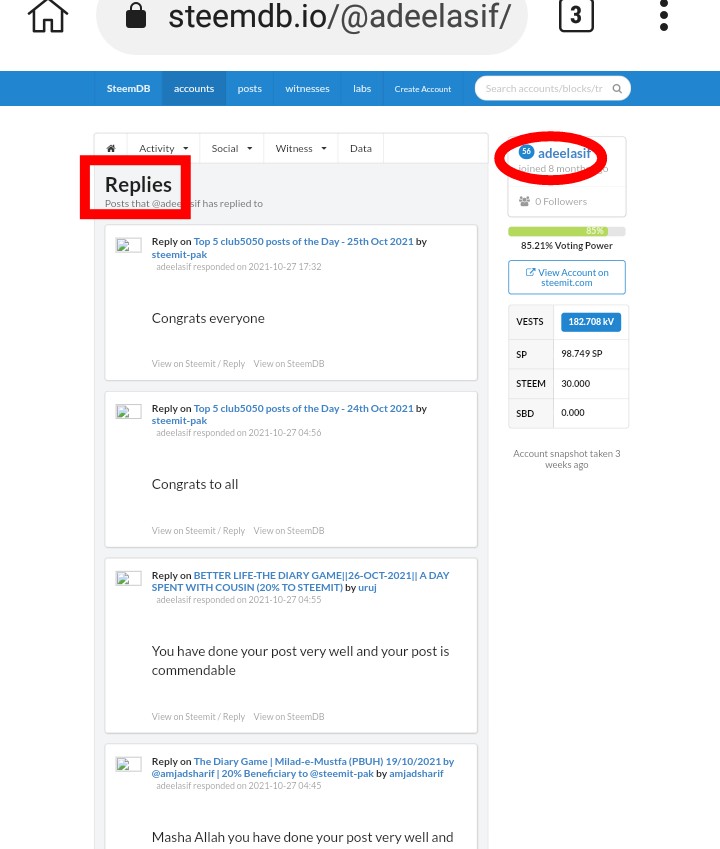Expand the Witness dropdown

click(301, 148)
